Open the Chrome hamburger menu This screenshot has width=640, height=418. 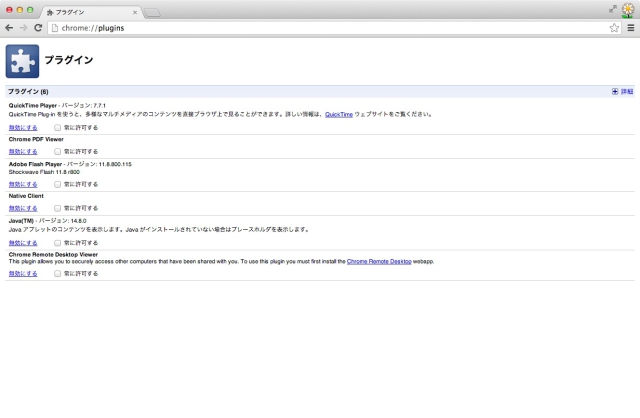631,28
